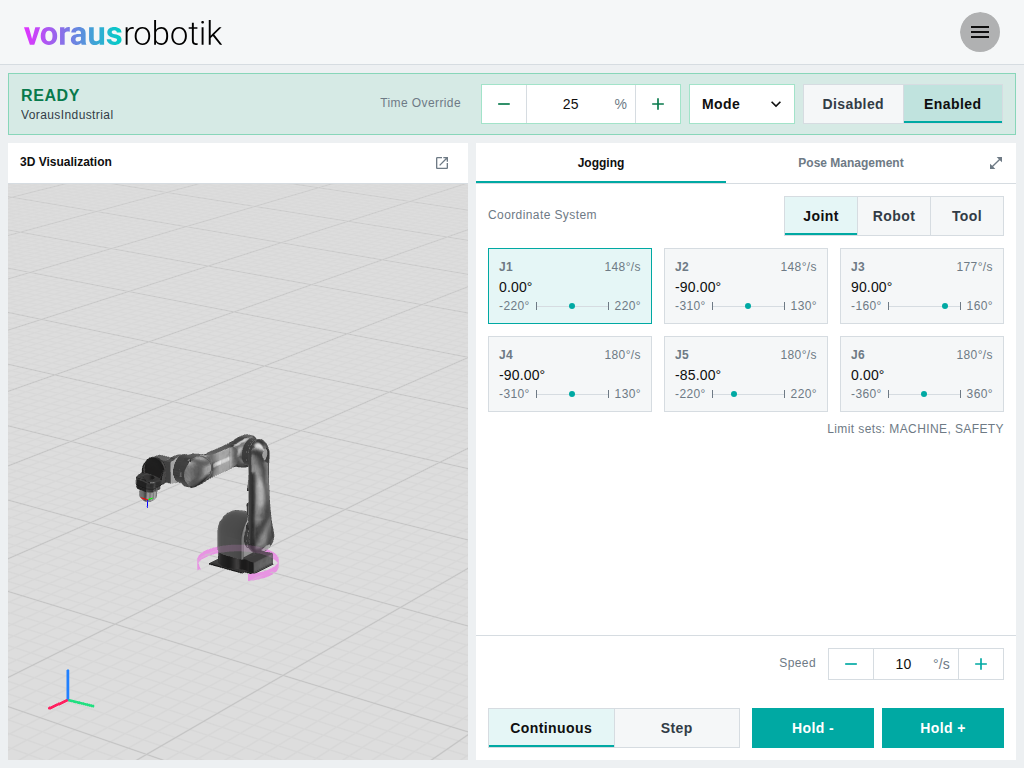This screenshot has height=768, width=1024.
Task: Open the Pose Management tab
Action: tap(851, 163)
